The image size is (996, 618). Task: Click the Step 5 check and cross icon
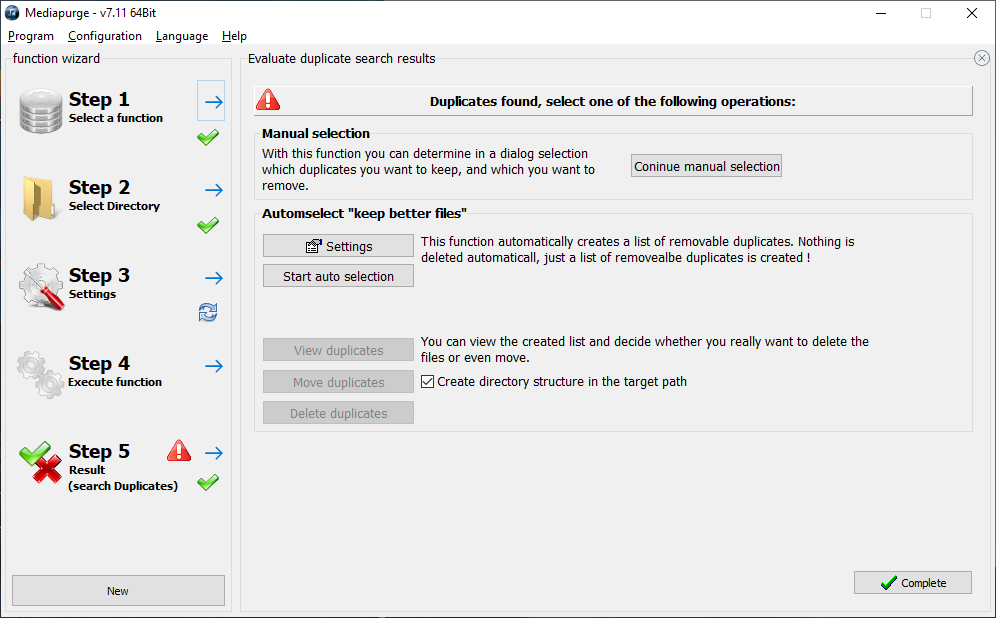41,462
